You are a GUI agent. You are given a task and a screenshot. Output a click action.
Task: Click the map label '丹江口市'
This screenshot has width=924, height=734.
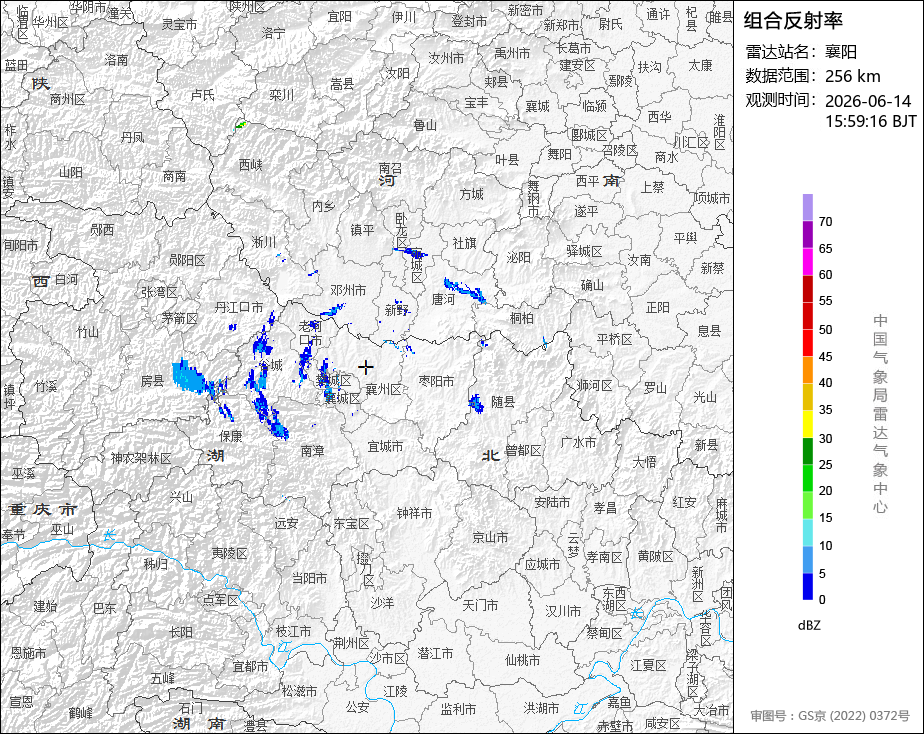coord(239,307)
